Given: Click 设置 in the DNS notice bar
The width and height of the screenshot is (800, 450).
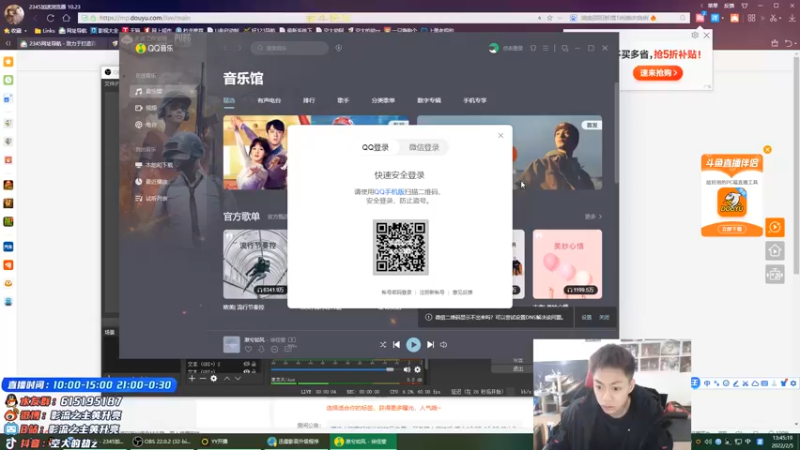Looking at the screenshot, I should 587,317.
